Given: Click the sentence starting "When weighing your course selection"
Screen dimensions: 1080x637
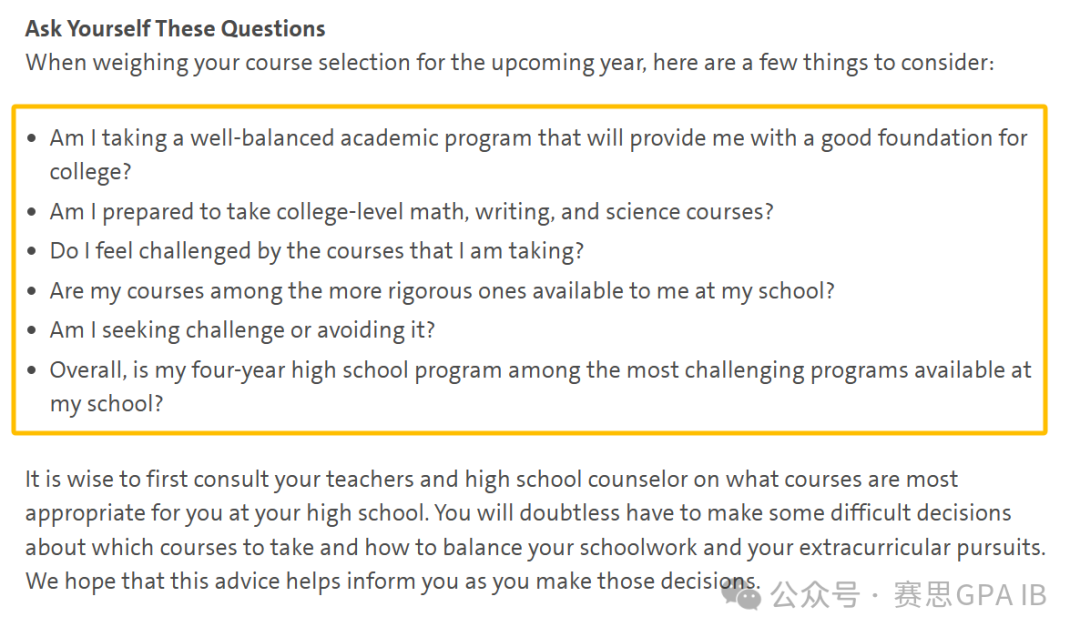Looking at the screenshot, I should [x=510, y=62].
